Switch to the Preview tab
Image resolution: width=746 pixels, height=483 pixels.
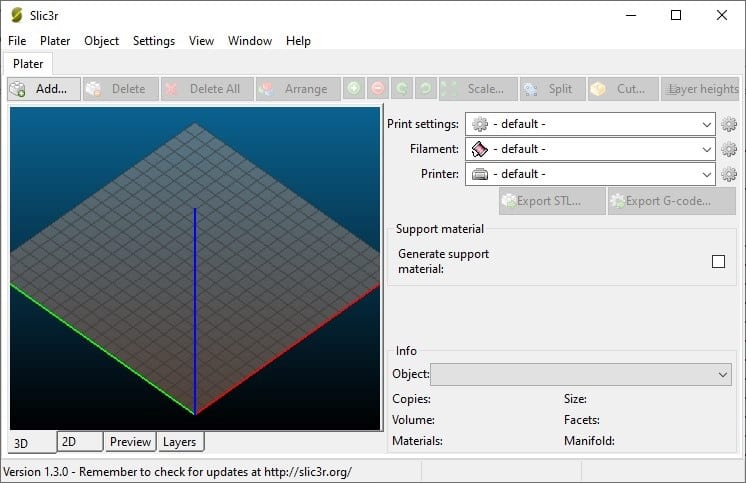(x=130, y=442)
